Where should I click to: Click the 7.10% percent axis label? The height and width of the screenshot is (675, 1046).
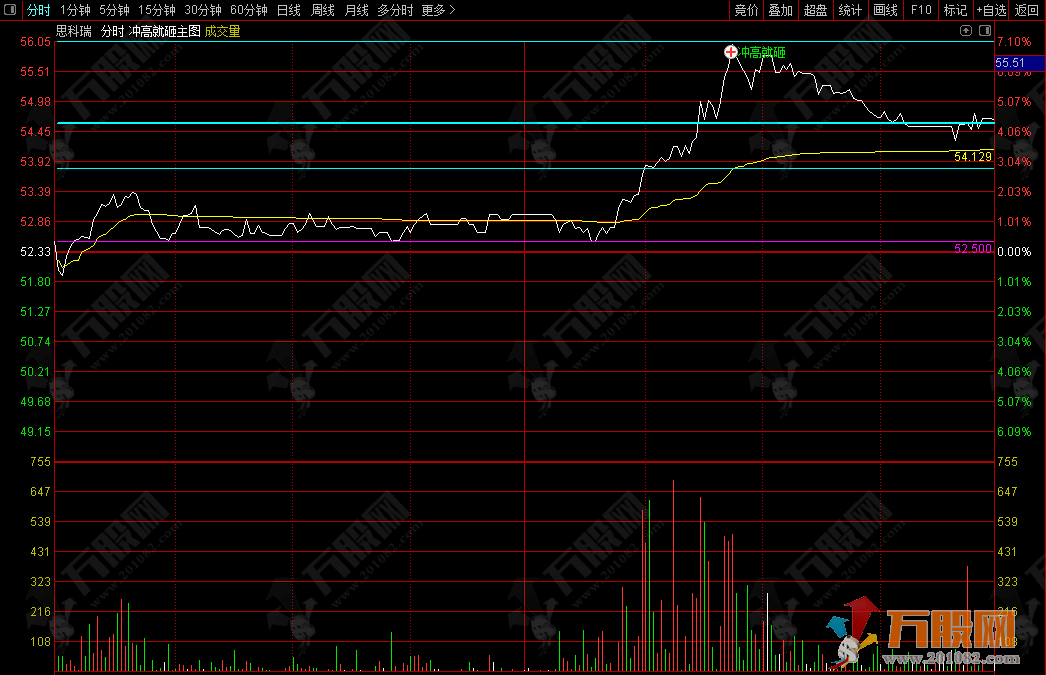coord(1014,41)
